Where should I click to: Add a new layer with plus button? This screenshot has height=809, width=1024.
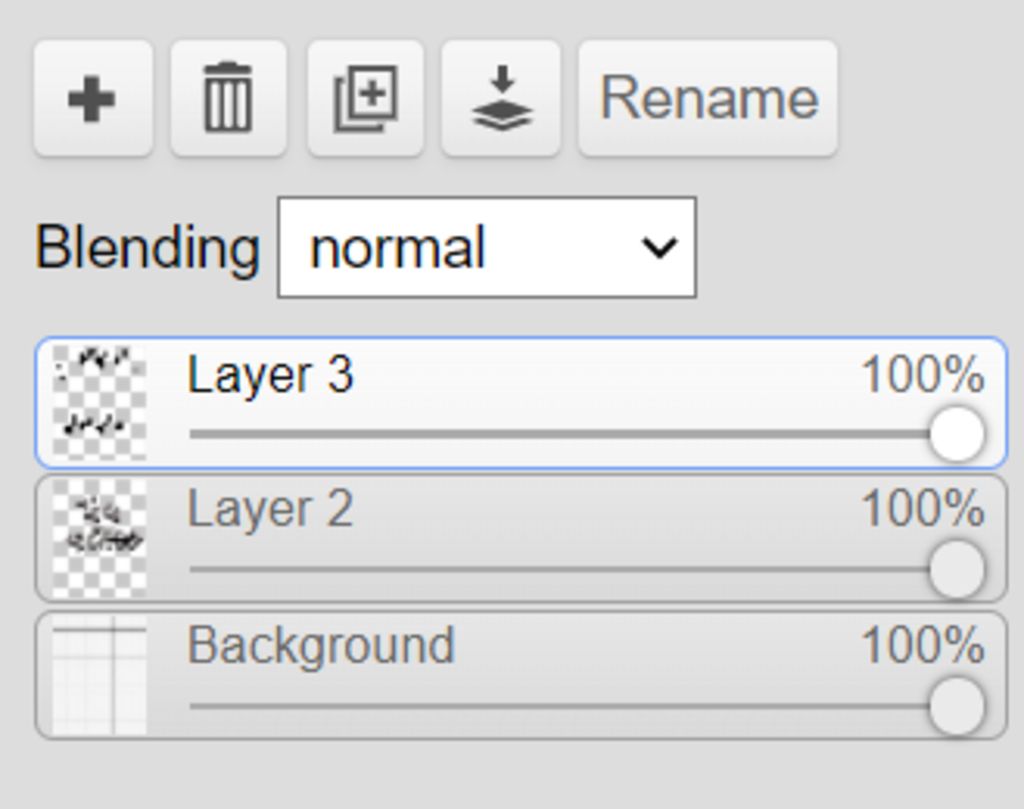pyautogui.click(x=92, y=99)
